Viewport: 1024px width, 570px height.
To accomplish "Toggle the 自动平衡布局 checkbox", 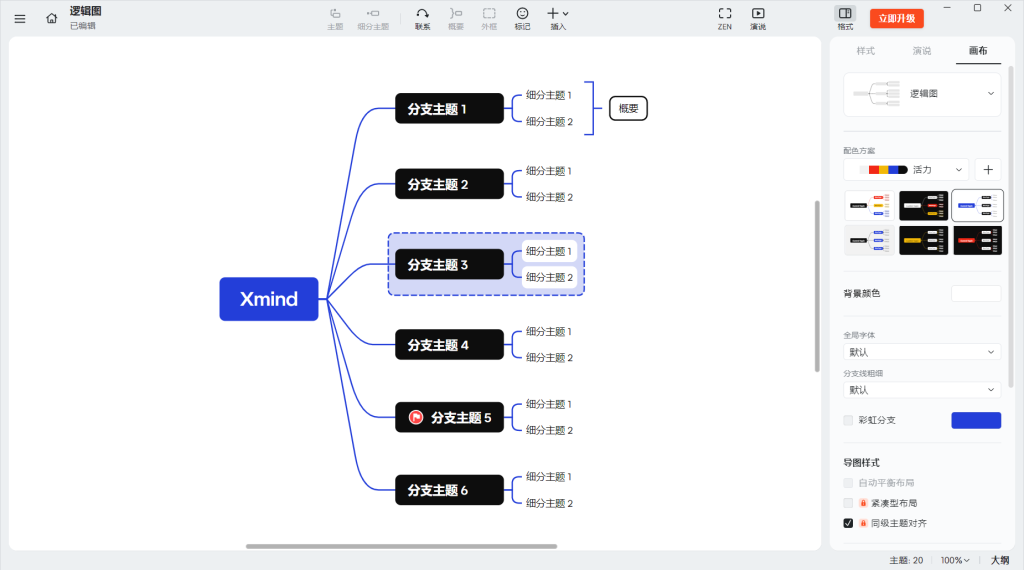I will 848,483.
